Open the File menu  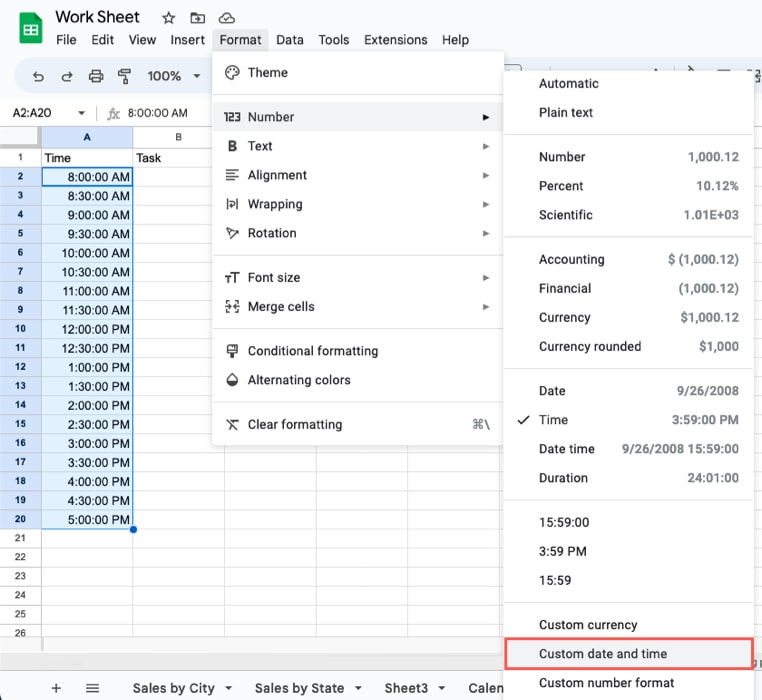66,40
